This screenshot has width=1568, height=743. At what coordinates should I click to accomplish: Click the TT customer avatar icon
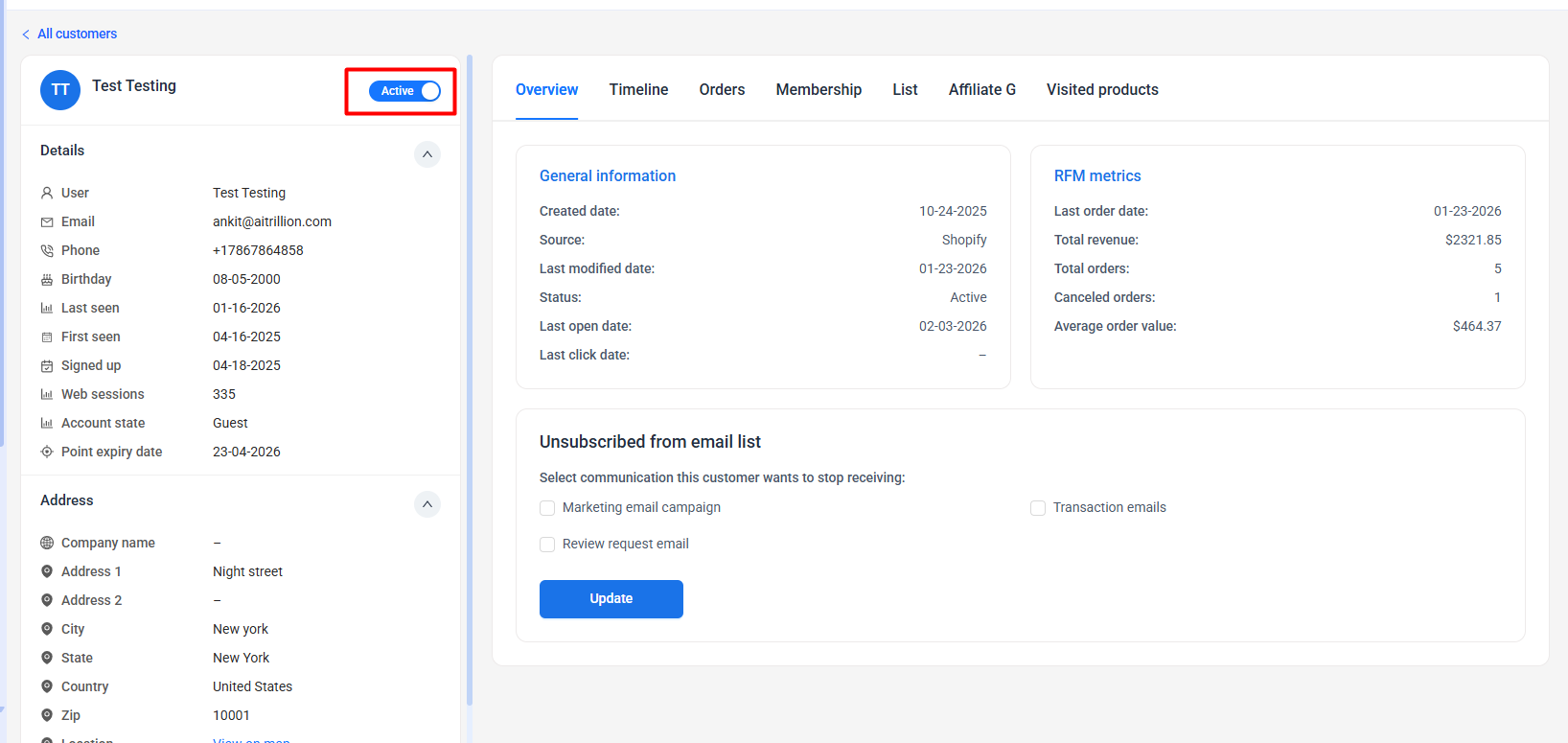(x=60, y=90)
